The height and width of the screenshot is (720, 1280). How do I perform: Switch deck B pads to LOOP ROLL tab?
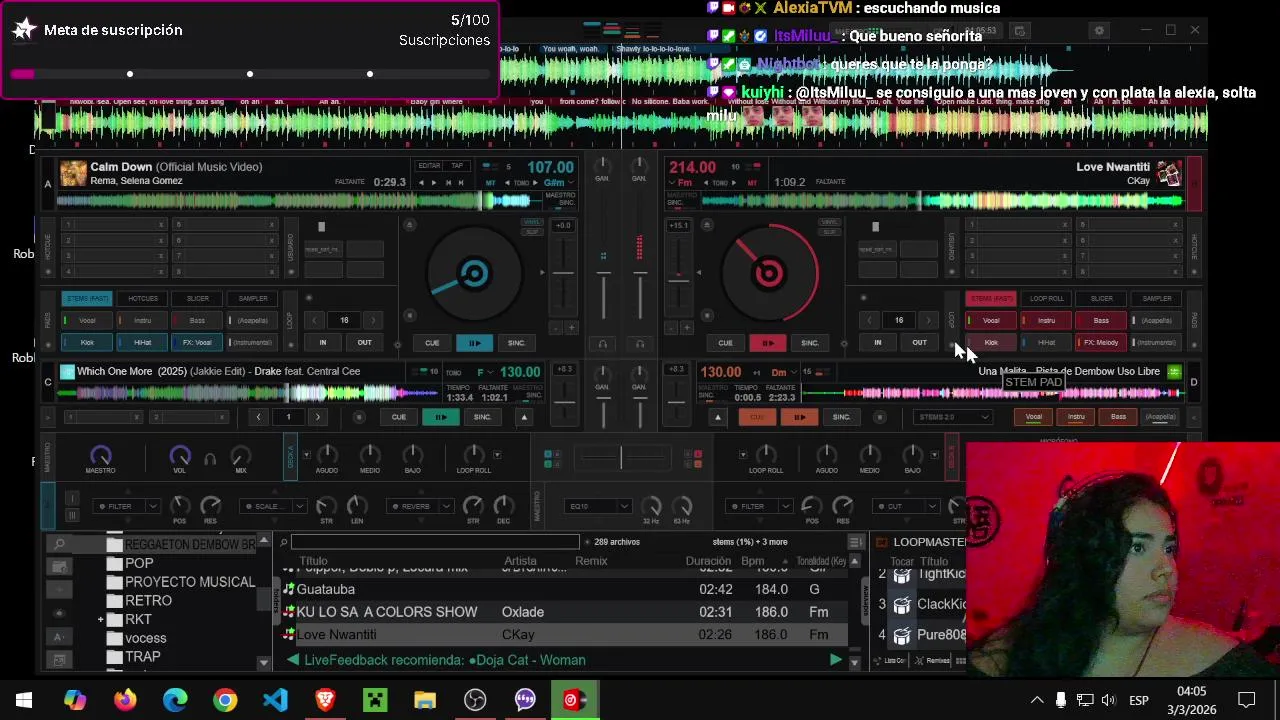tap(1046, 298)
